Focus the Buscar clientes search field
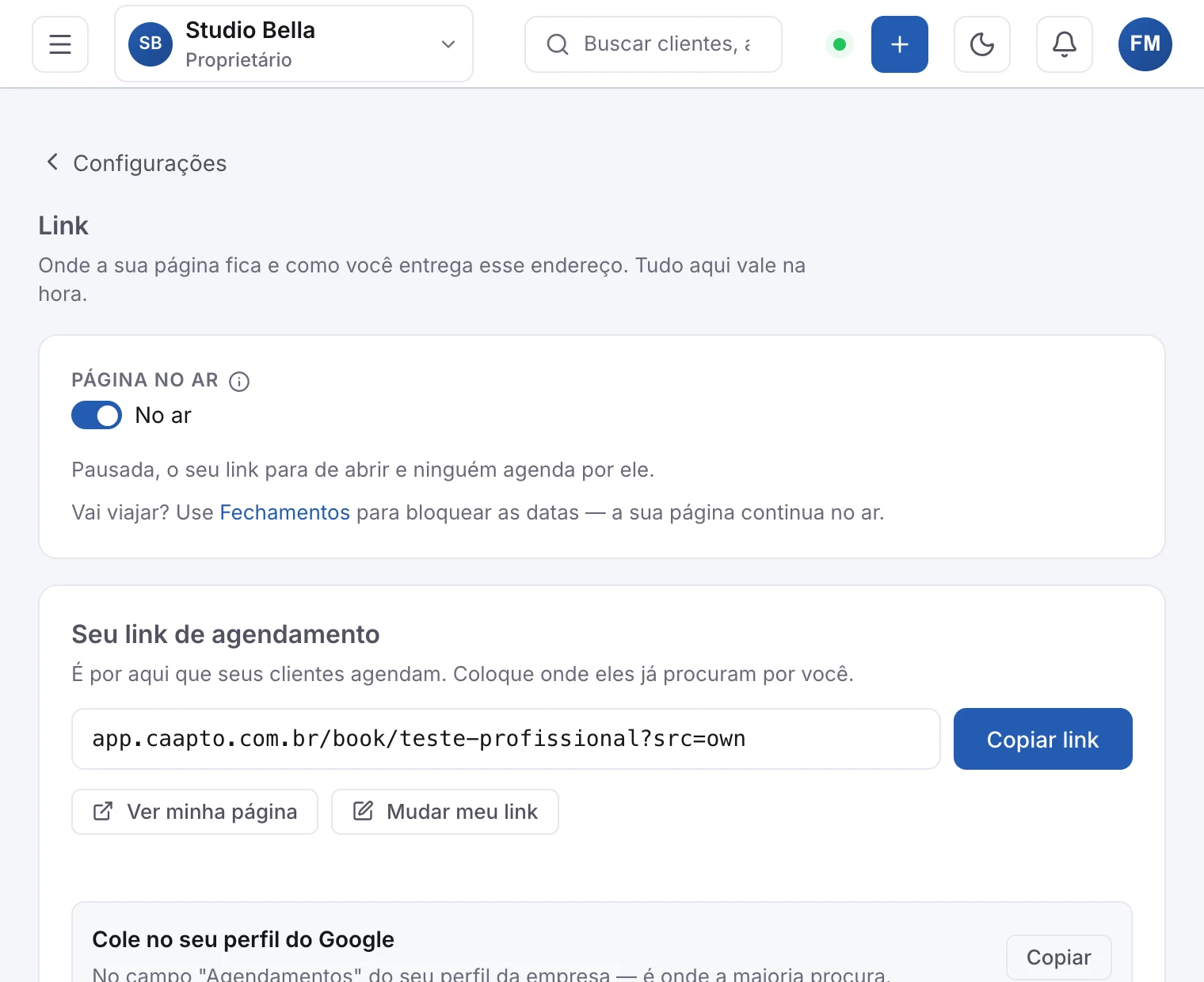The width and height of the screenshot is (1204, 982). [x=653, y=44]
